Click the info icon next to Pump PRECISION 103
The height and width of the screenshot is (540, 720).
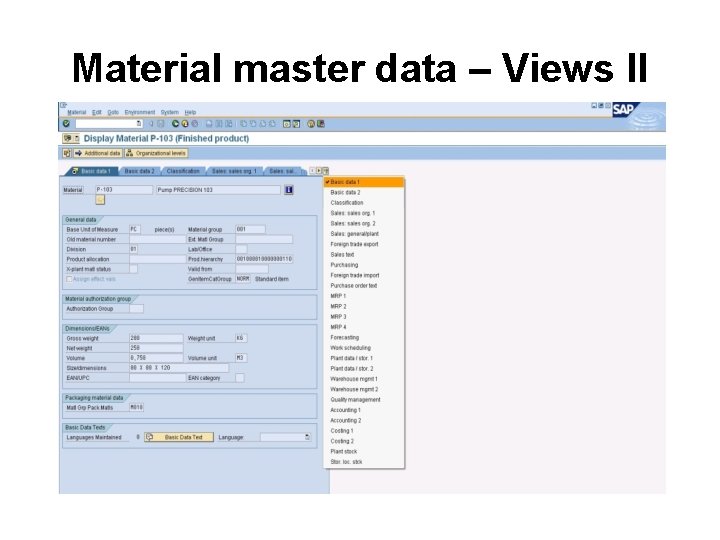289,190
